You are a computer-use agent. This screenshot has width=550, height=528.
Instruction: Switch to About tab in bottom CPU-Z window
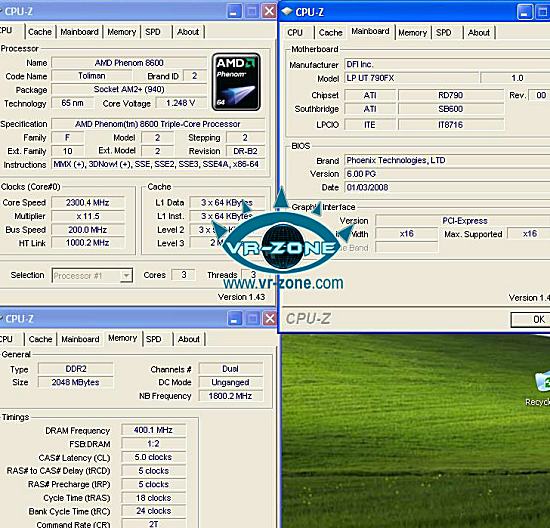coord(189,339)
